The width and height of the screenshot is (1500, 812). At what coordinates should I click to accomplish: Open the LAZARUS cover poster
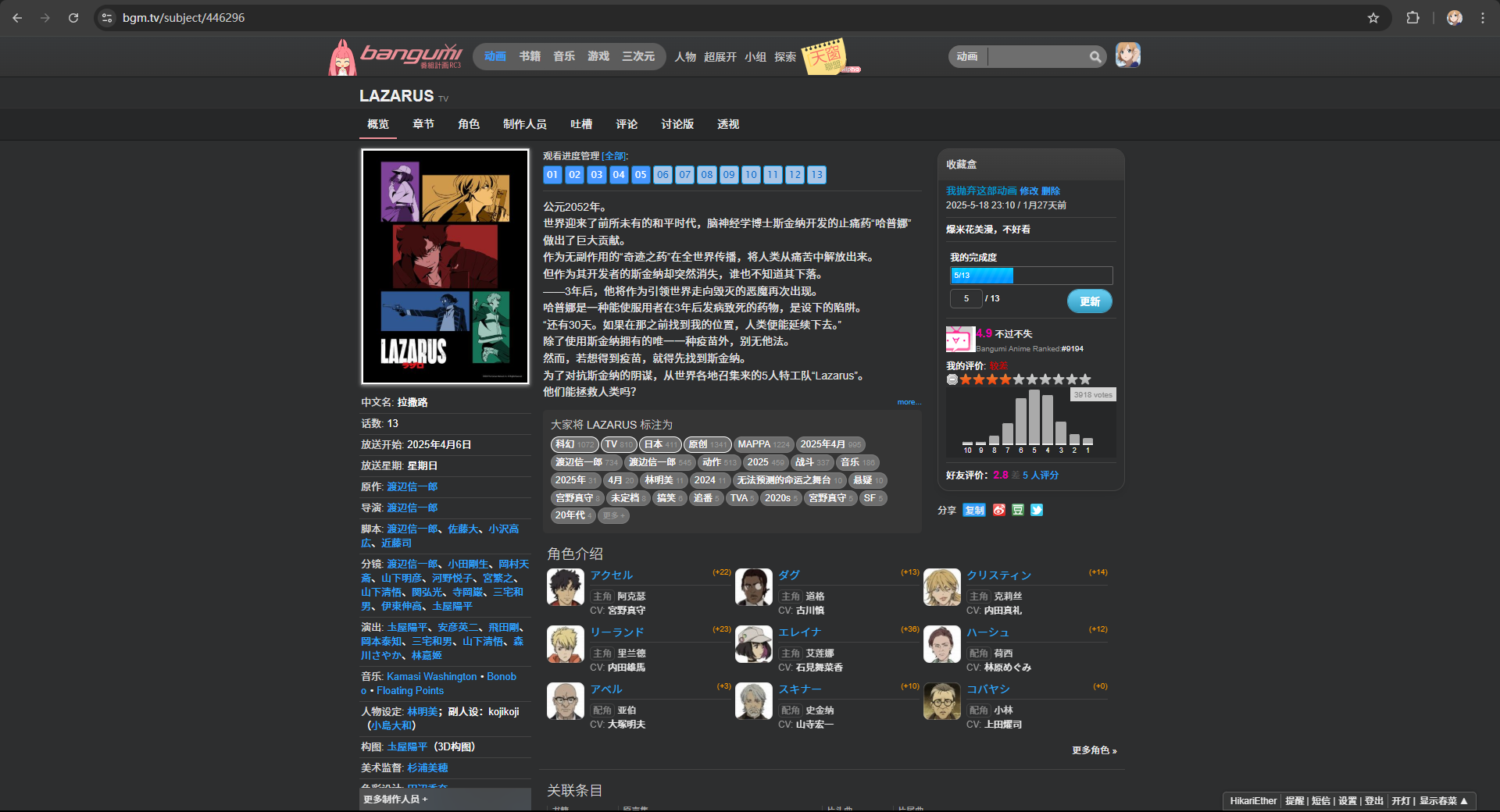(445, 266)
